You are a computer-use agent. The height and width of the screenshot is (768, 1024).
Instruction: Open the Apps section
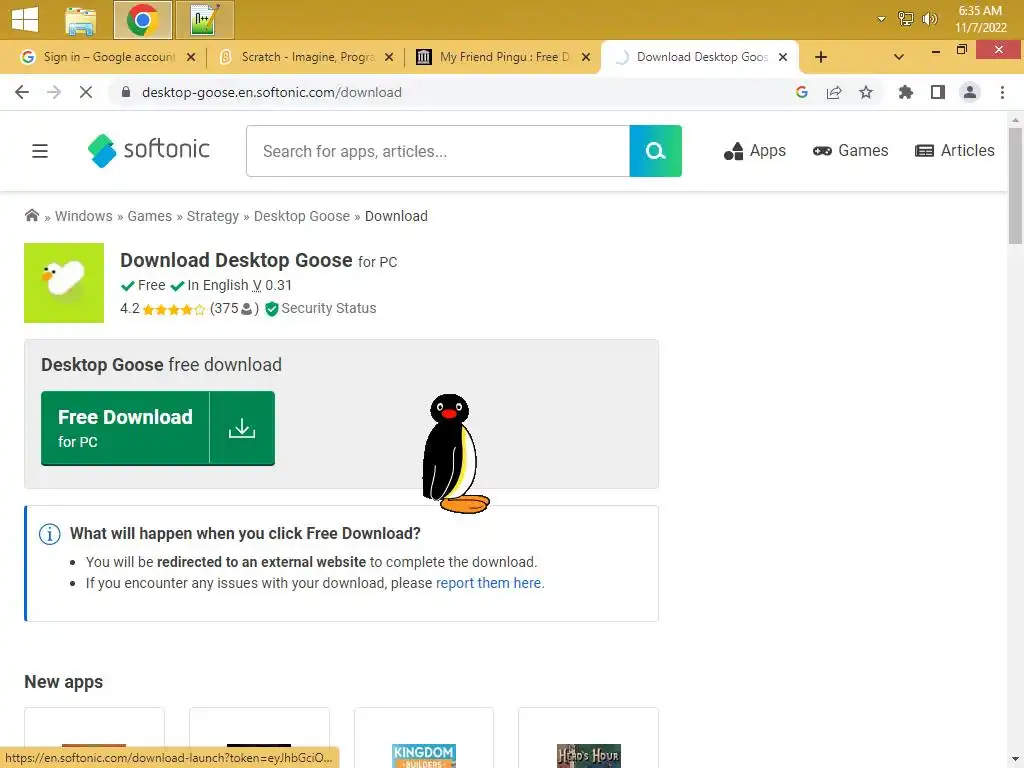(x=754, y=151)
